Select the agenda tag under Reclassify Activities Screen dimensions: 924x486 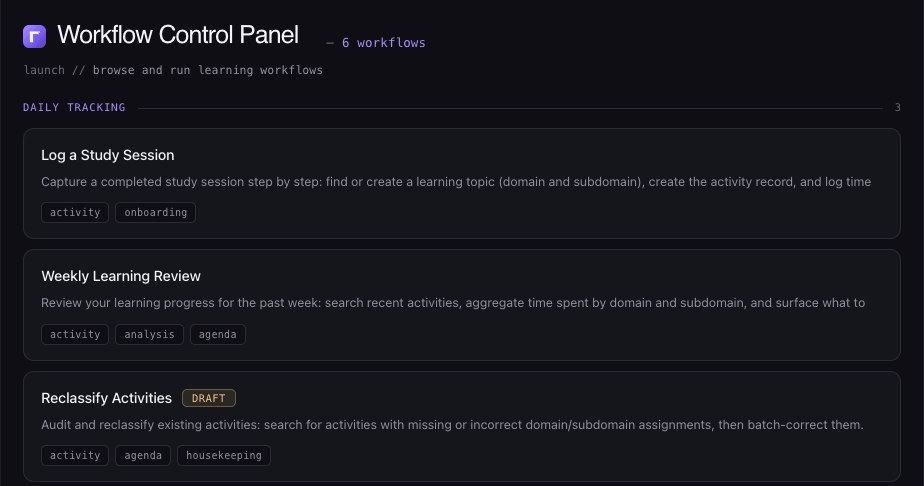pyautogui.click(x=143, y=455)
